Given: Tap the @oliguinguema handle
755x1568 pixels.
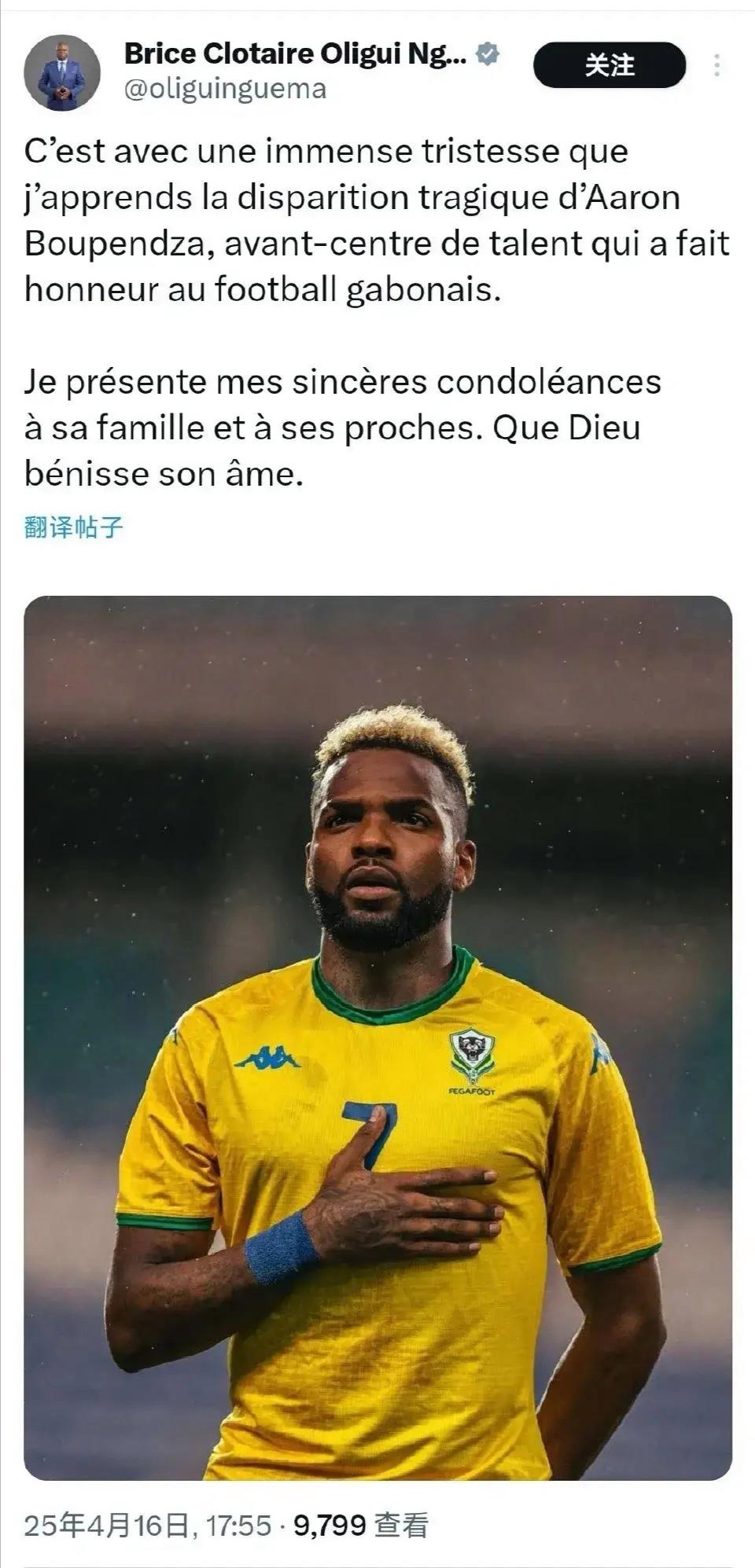Looking at the screenshot, I should (225, 89).
